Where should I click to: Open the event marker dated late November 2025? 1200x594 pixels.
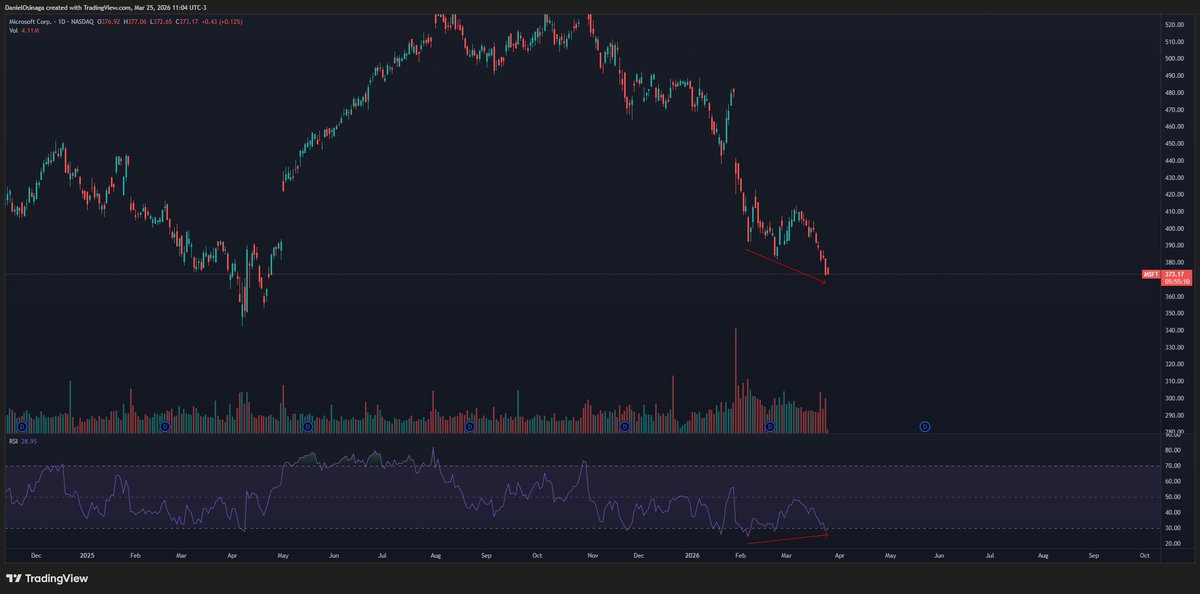(624, 426)
